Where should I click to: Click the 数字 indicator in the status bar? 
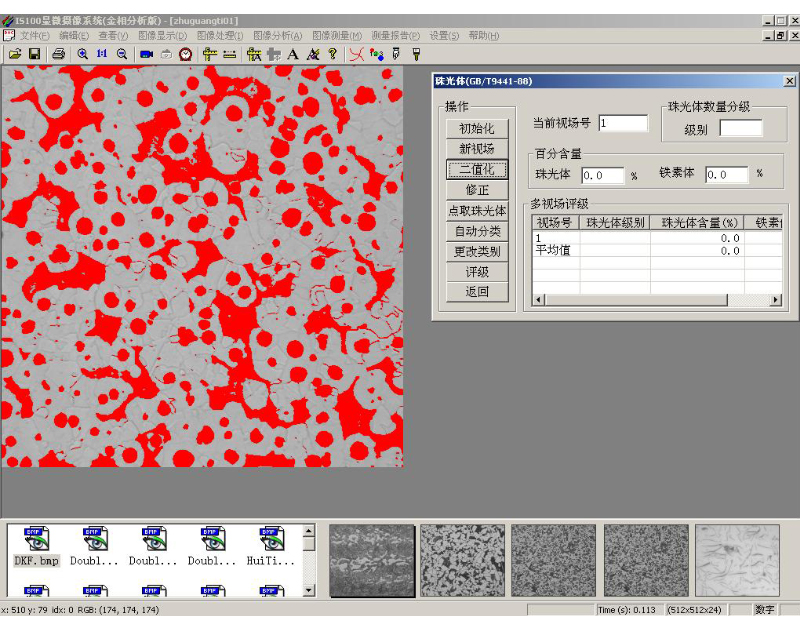[x=764, y=610]
